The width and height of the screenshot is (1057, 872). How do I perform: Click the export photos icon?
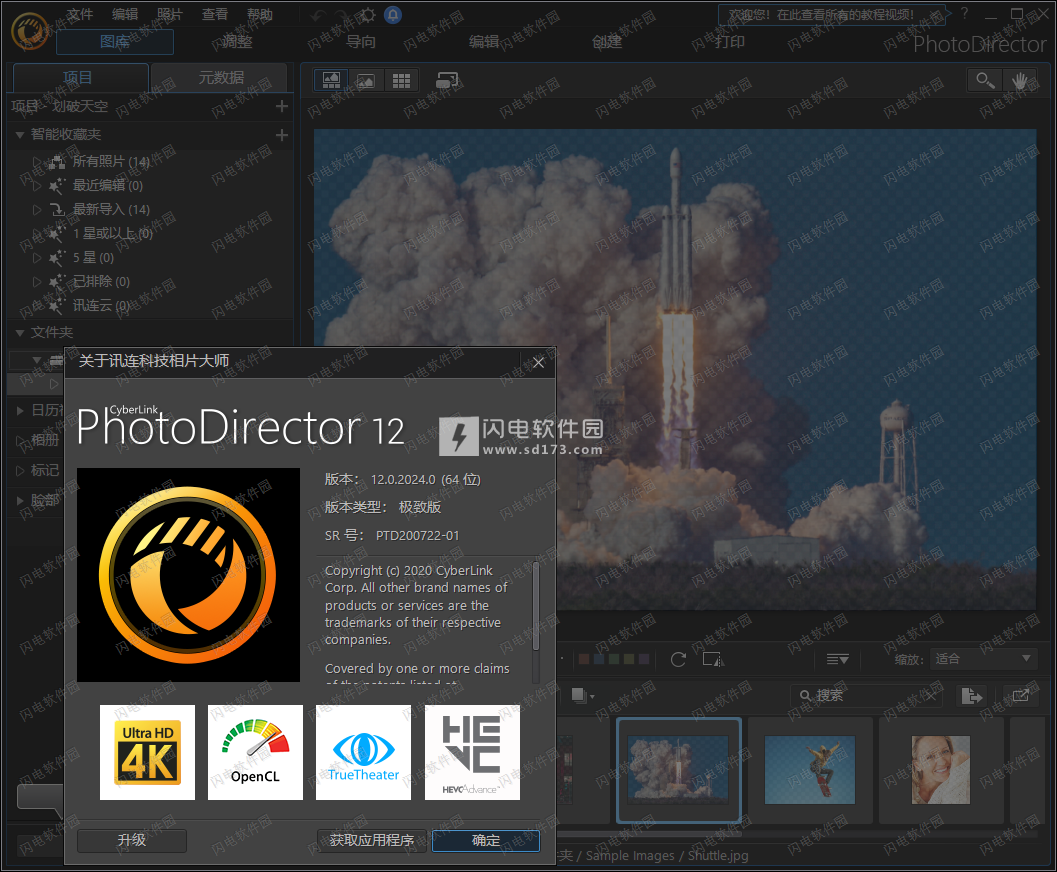pyautogui.click(x=971, y=695)
